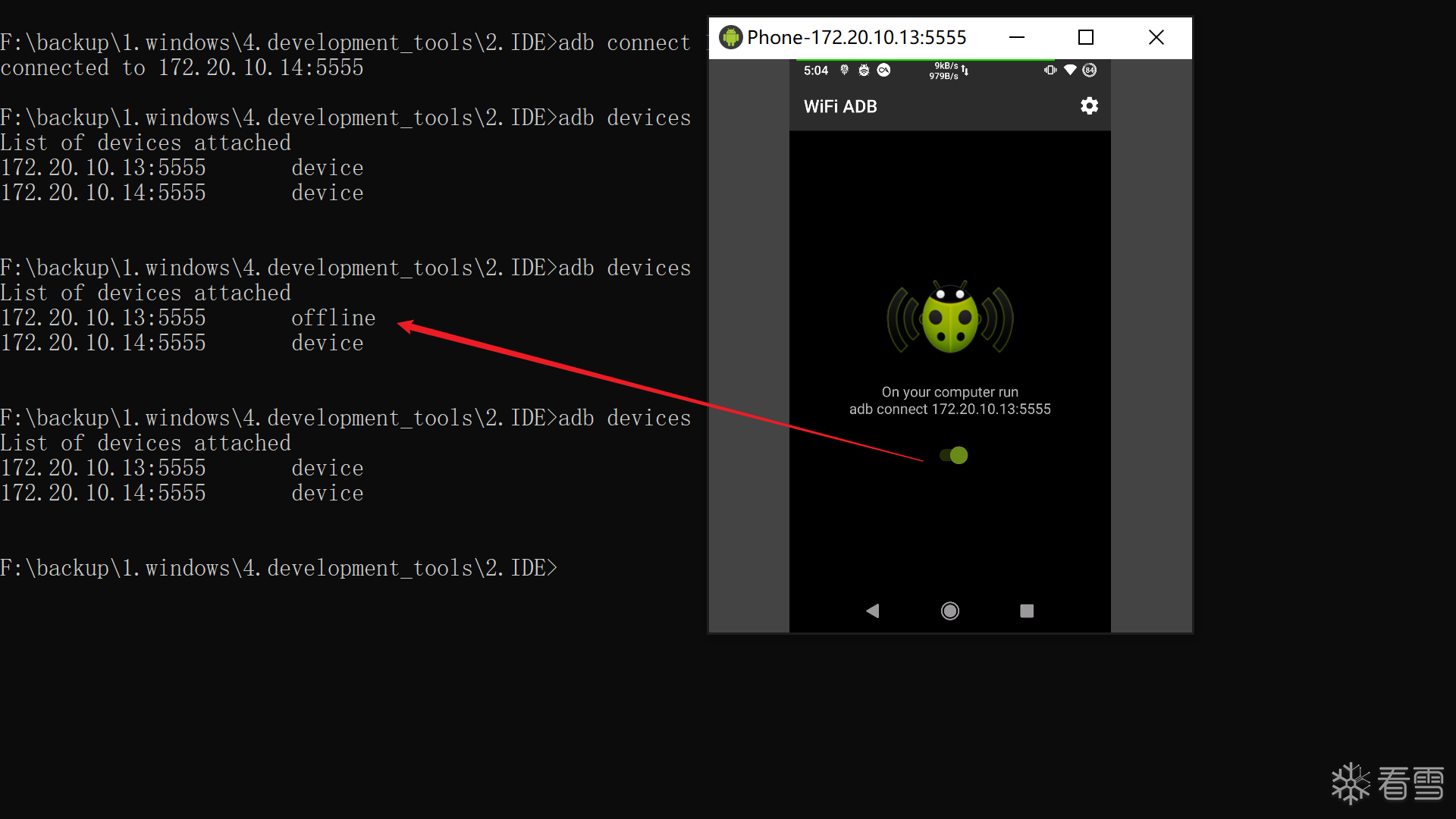Tap the Android back navigation button
Viewport: 1456px width, 819px height.
pos(872,610)
